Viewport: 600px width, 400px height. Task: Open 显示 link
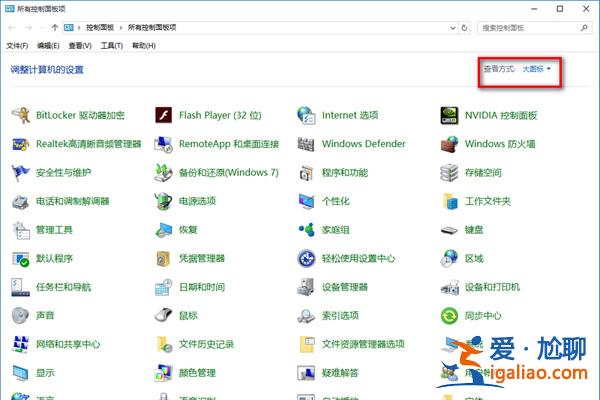[x=45, y=373]
